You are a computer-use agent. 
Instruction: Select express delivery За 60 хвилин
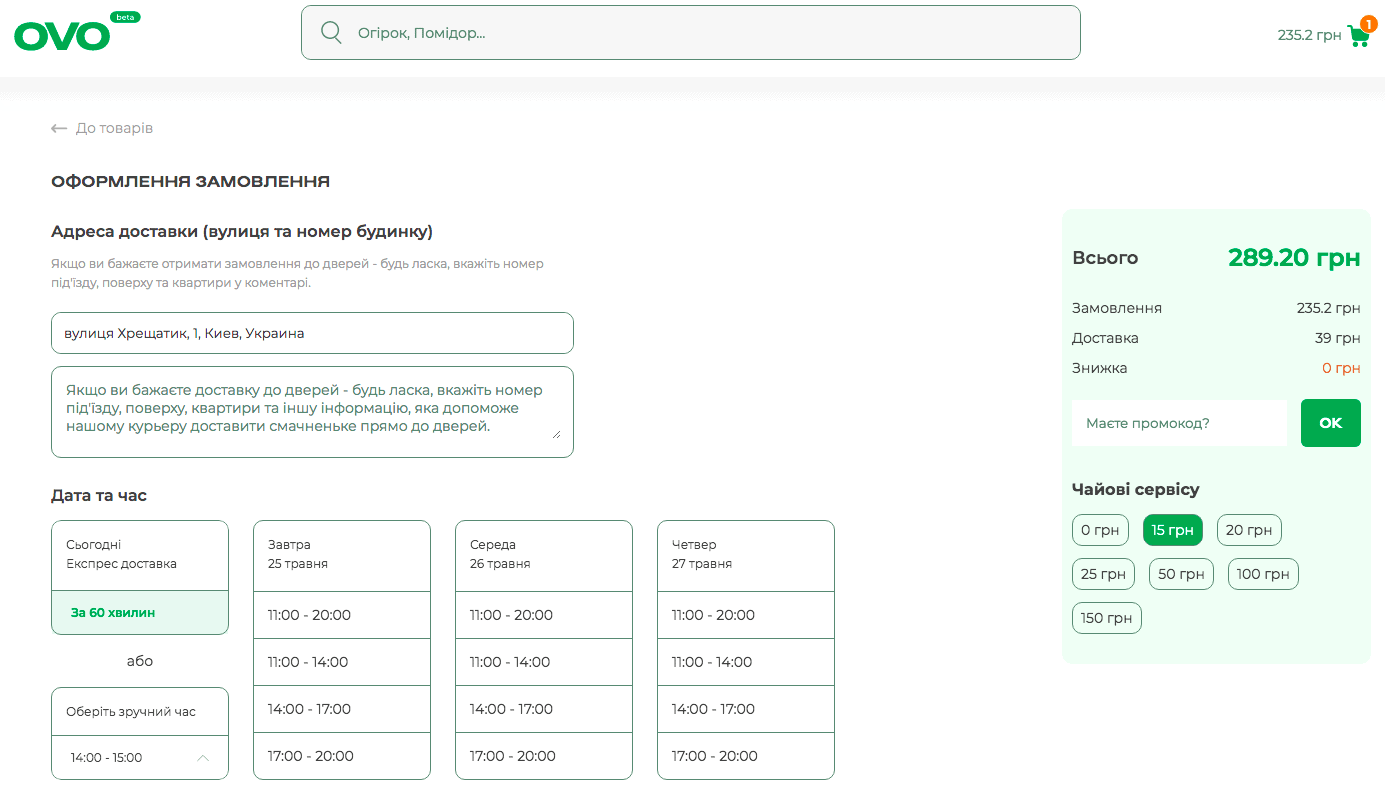[140, 612]
